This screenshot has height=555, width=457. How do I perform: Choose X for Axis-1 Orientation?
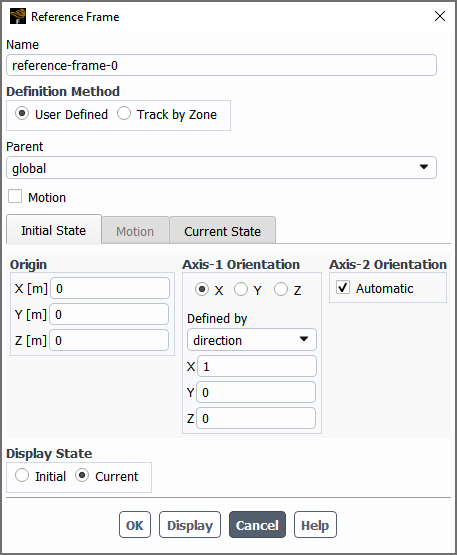tap(202, 290)
